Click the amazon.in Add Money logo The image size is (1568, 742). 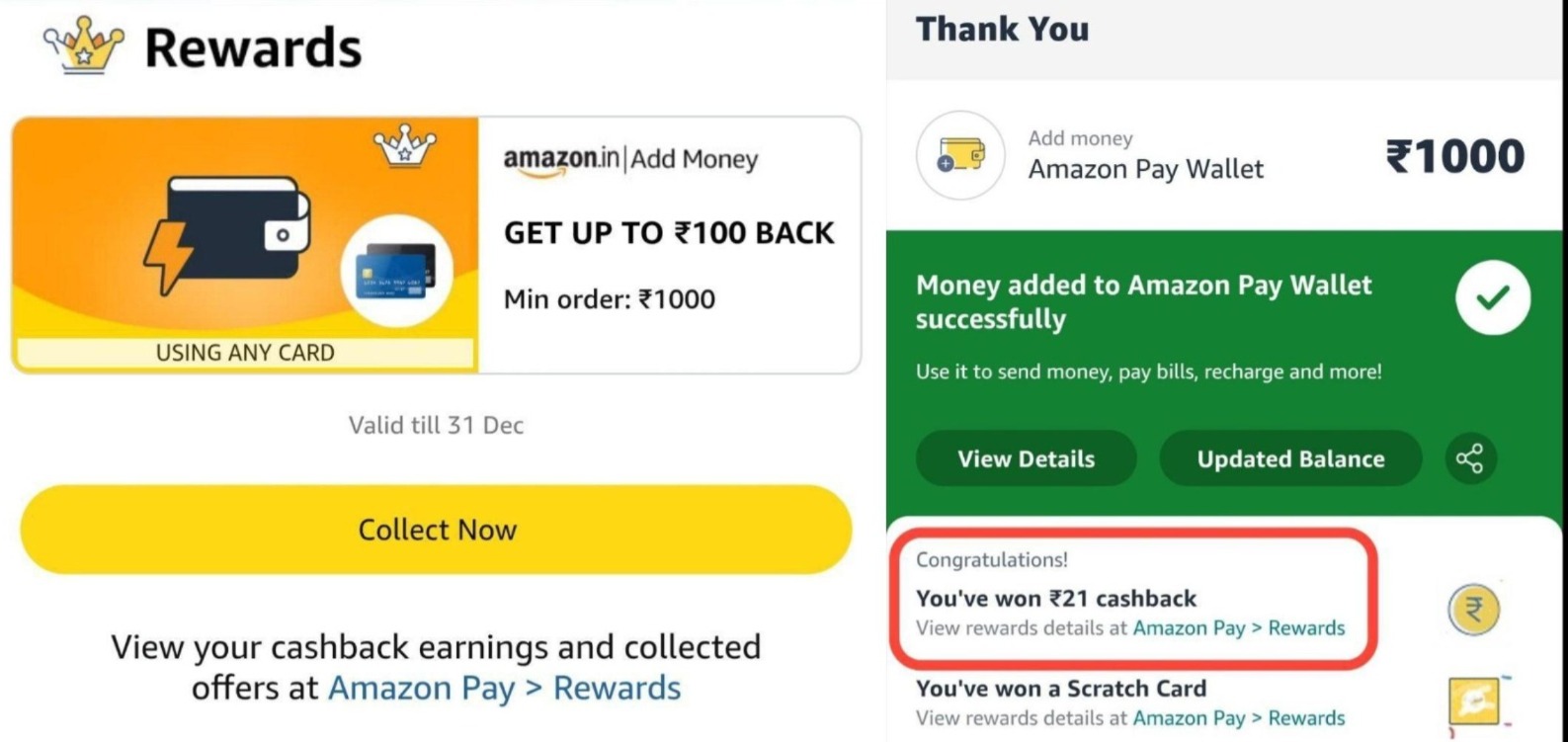630,160
